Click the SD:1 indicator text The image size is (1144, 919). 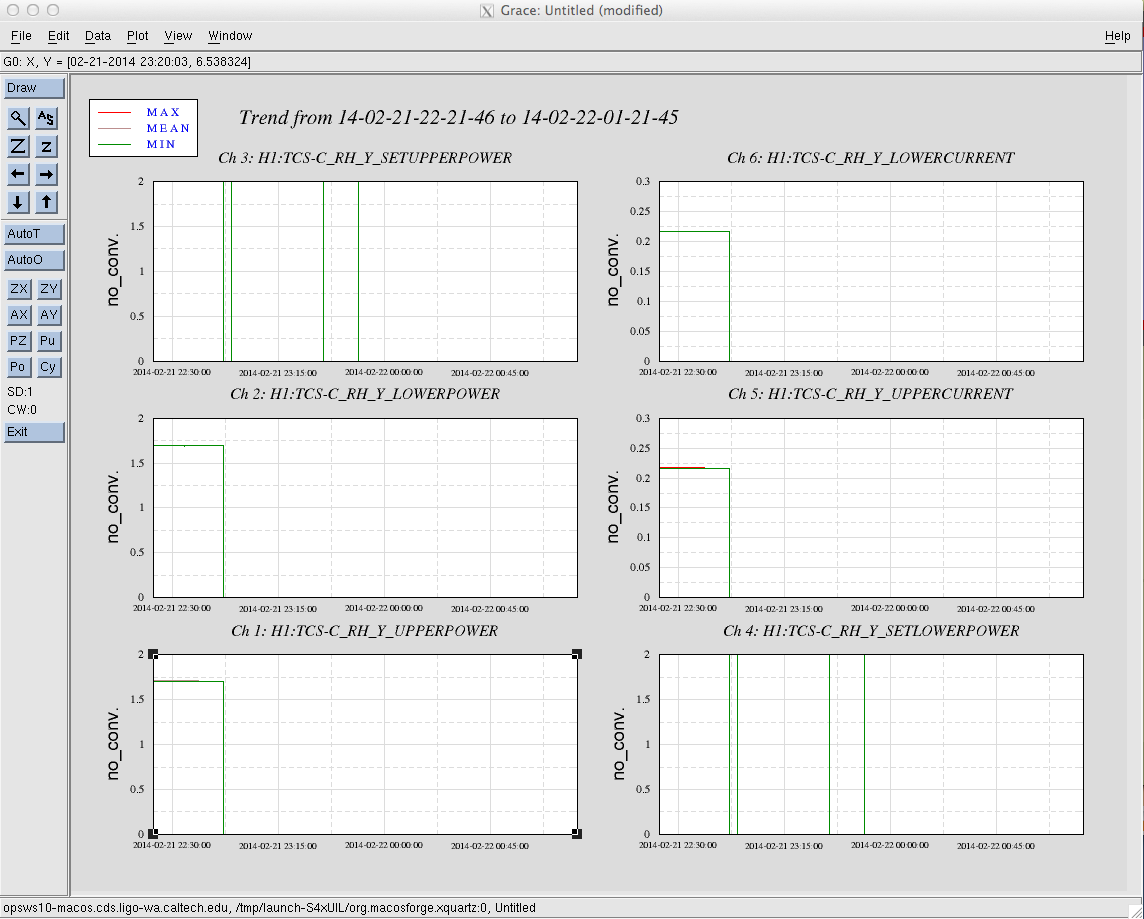tap(20, 392)
